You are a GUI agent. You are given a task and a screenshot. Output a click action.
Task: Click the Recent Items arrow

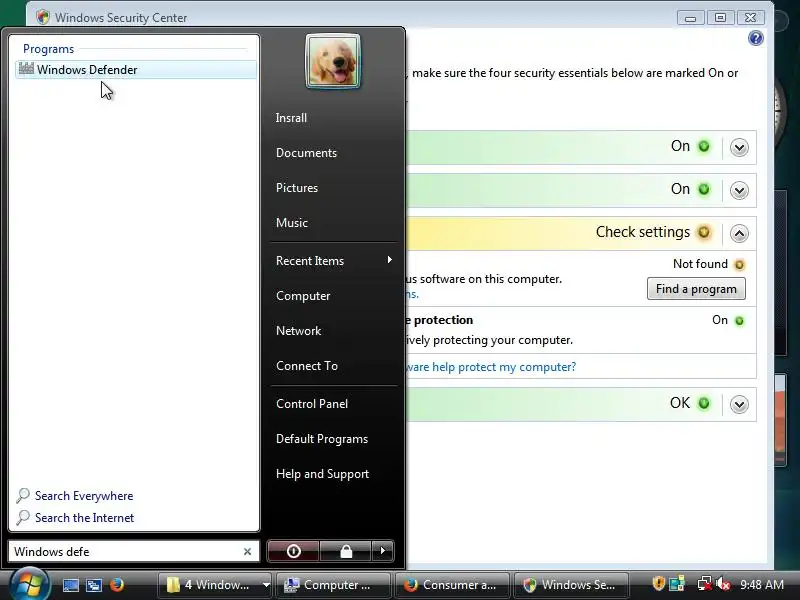[390, 260]
